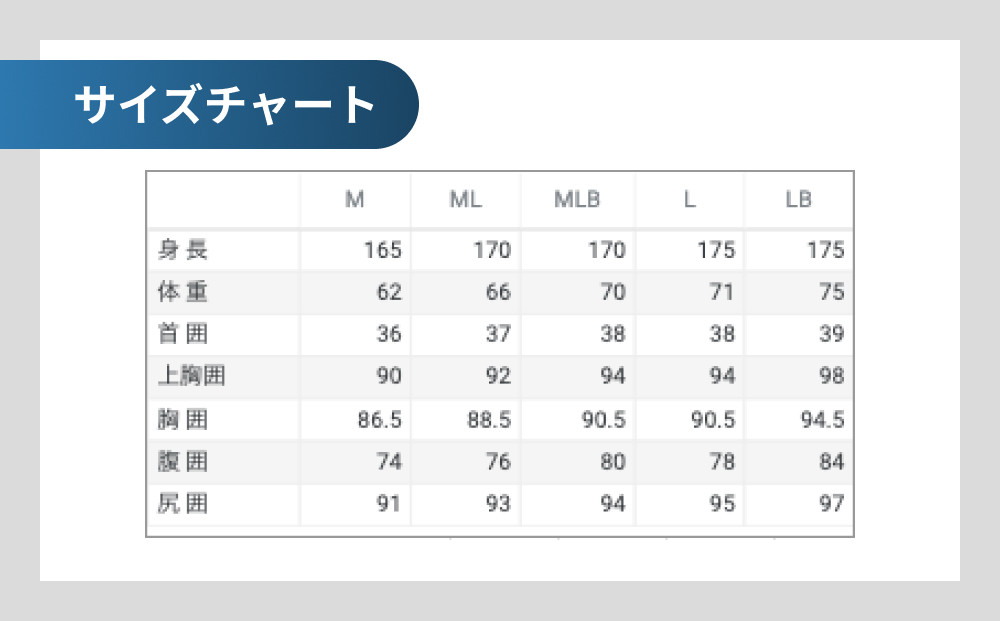The width and height of the screenshot is (1000, 621).
Task: Click the 88.5 chest value for ML
Action: pyautogui.click(x=489, y=420)
